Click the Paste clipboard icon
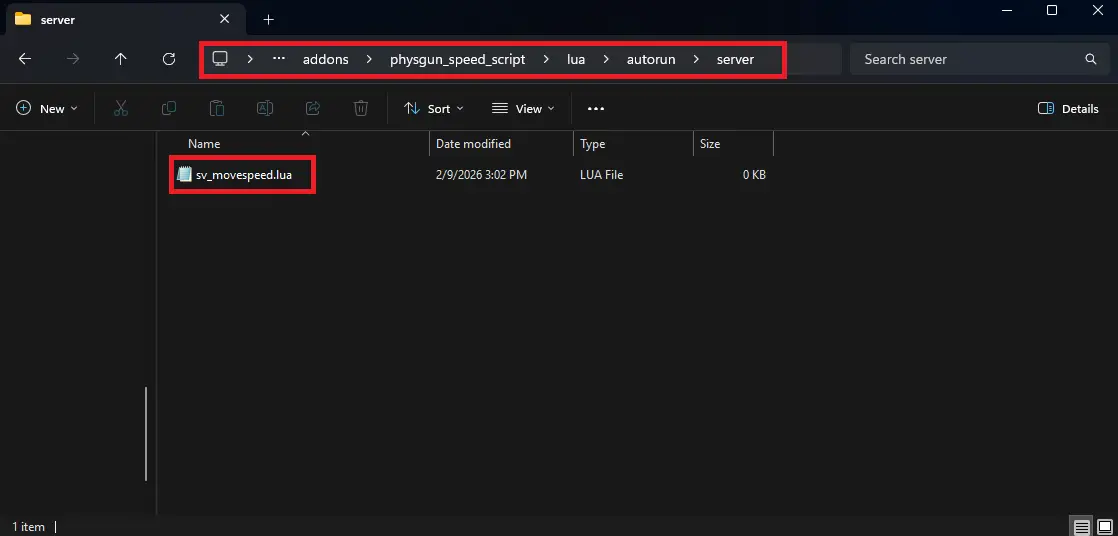 pyautogui.click(x=217, y=108)
